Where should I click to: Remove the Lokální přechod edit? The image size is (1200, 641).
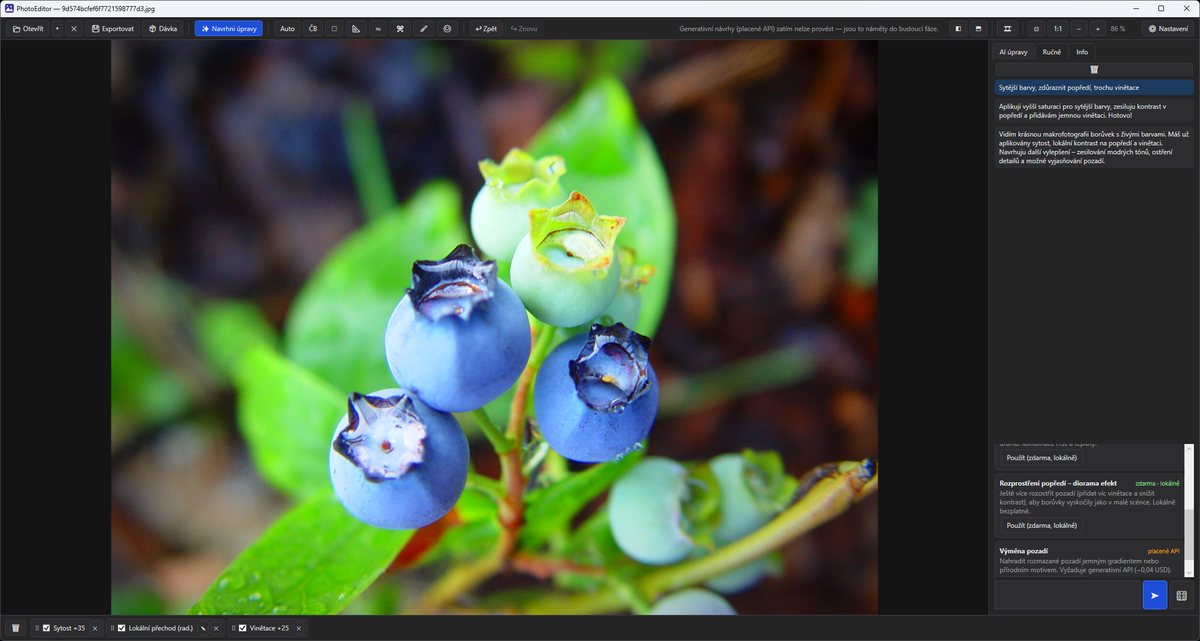[216, 628]
